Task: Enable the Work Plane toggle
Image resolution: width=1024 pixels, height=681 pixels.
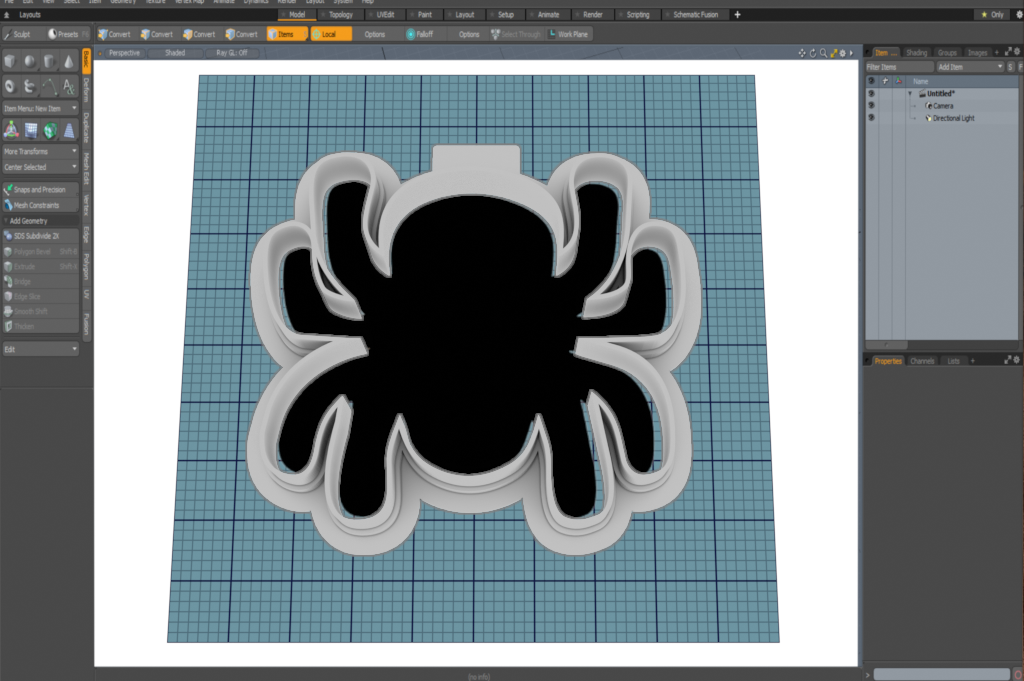Action: 569,33
